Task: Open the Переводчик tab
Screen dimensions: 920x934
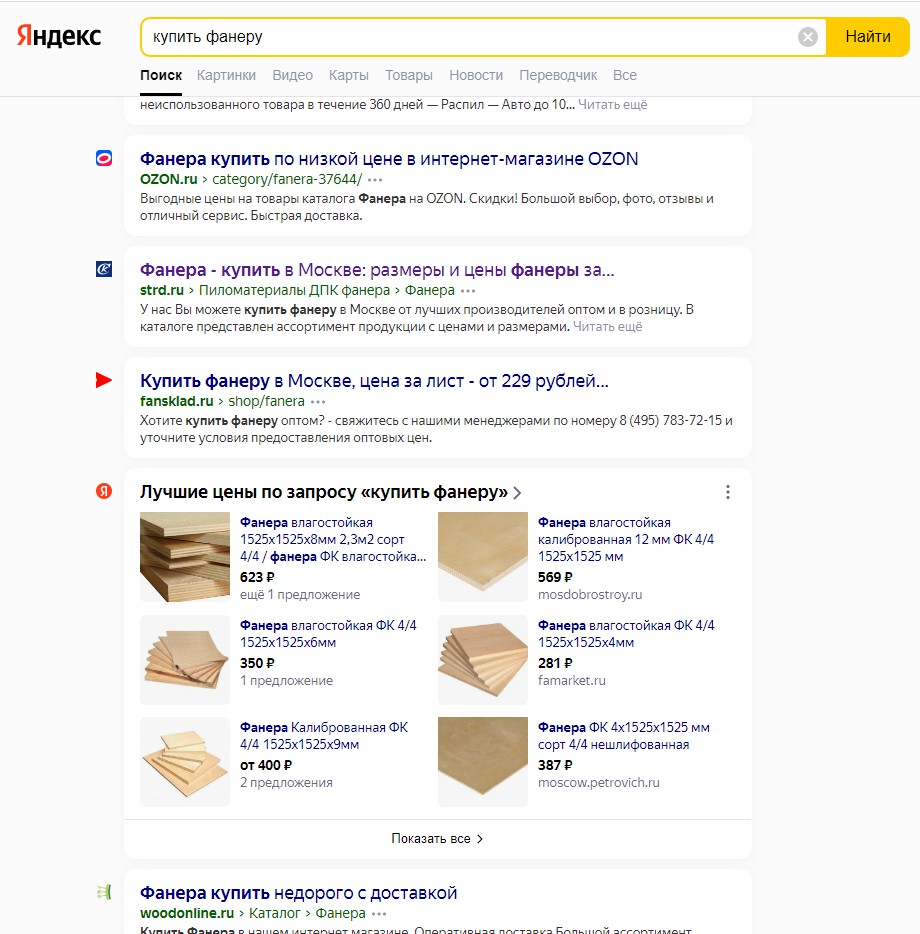Action: pyautogui.click(x=558, y=76)
